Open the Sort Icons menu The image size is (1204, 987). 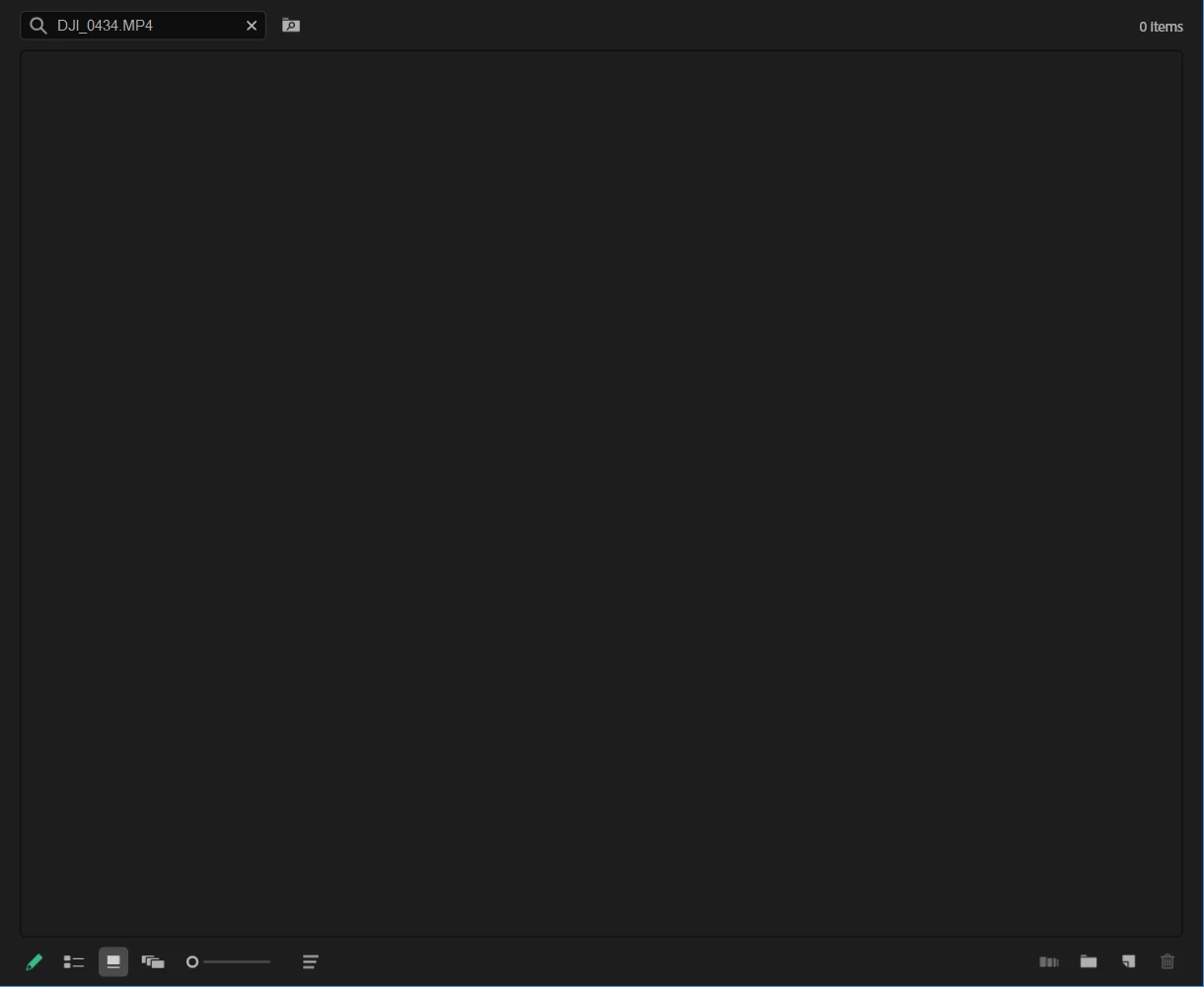coord(311,961)
